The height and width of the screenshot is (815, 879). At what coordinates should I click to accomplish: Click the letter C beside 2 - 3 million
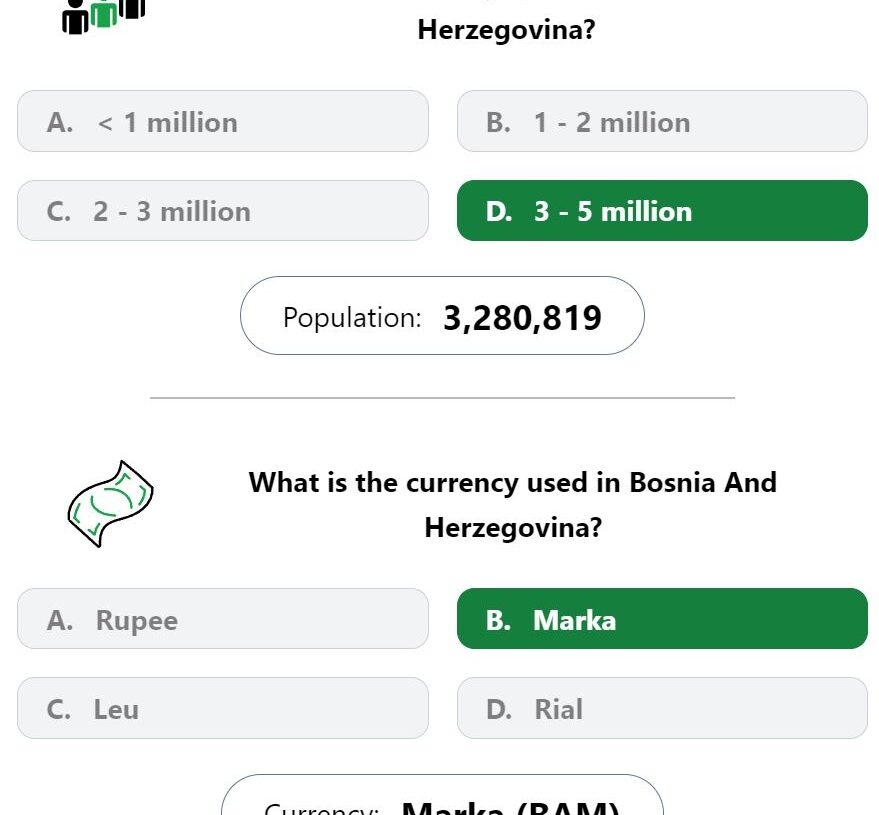(59, 212)
